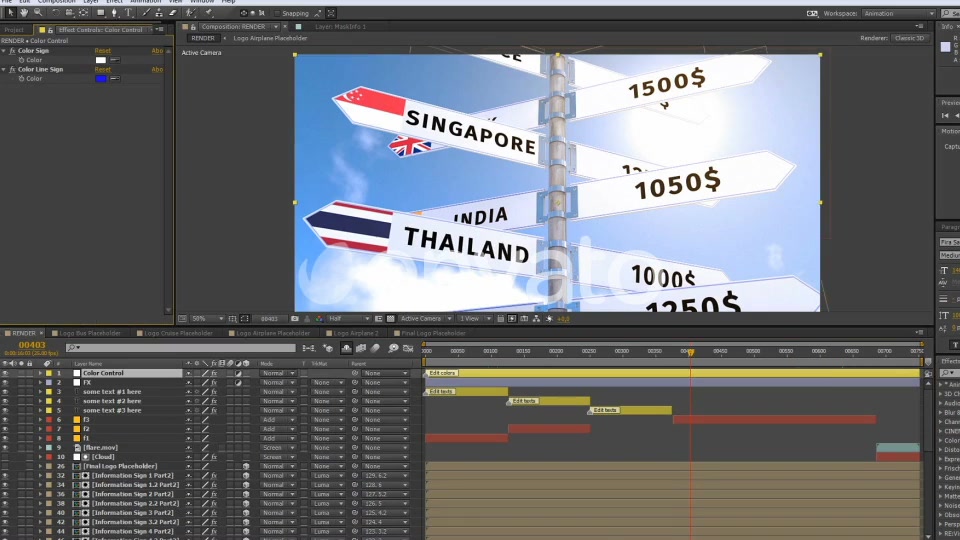Hide the [flare.mov] layer

[5, 448]
